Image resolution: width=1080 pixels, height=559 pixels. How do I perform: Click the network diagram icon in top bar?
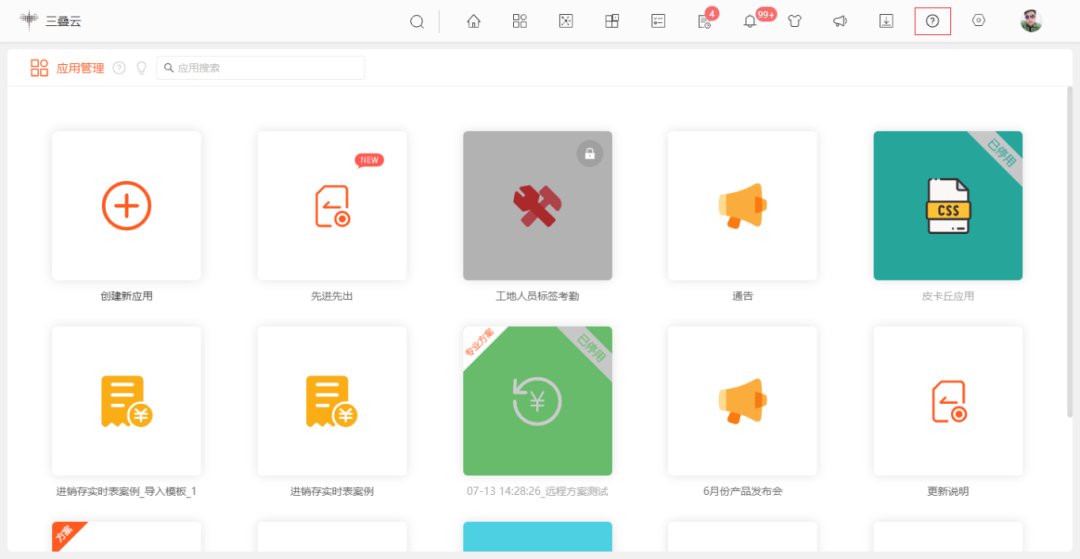point(565,21)
